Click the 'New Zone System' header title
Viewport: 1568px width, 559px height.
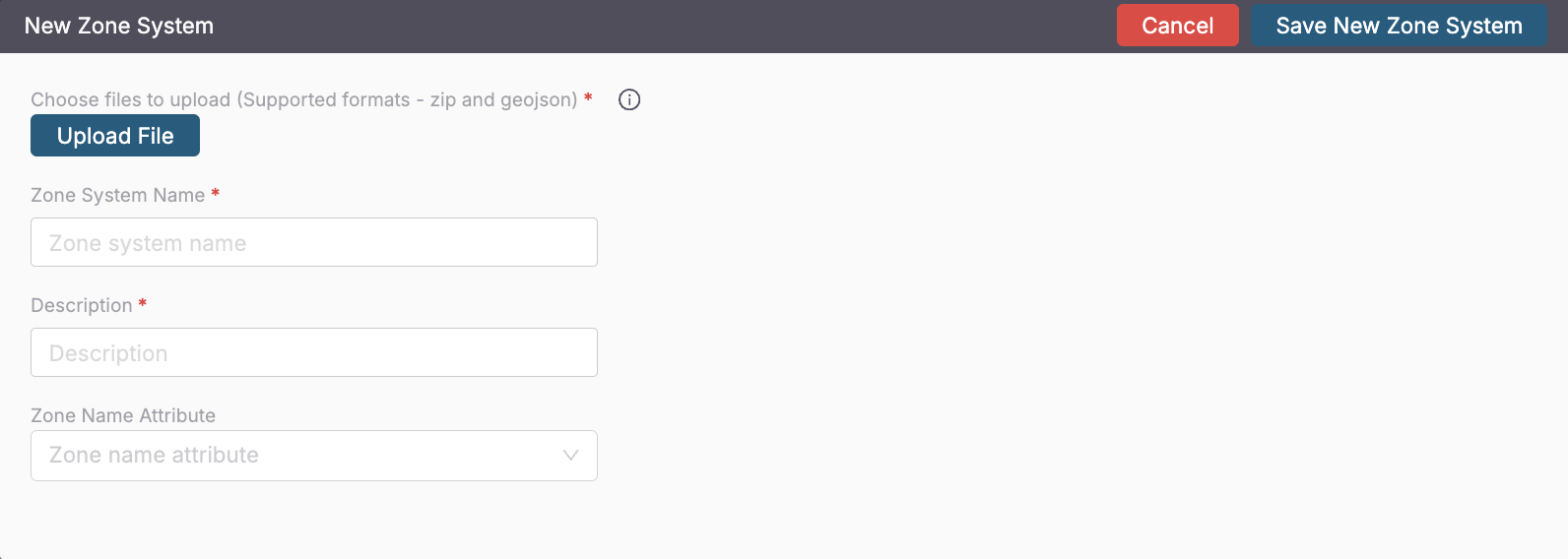[x=119, y=26]
